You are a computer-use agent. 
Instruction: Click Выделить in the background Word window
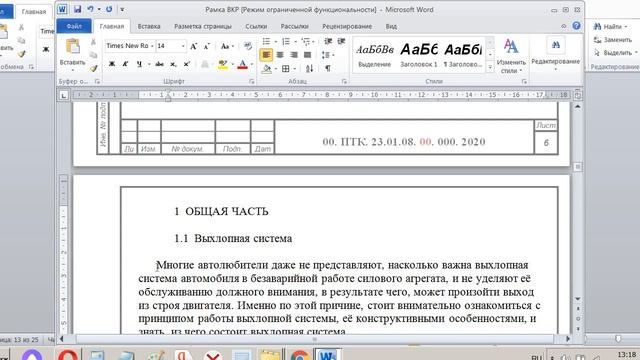pos(616,53)
